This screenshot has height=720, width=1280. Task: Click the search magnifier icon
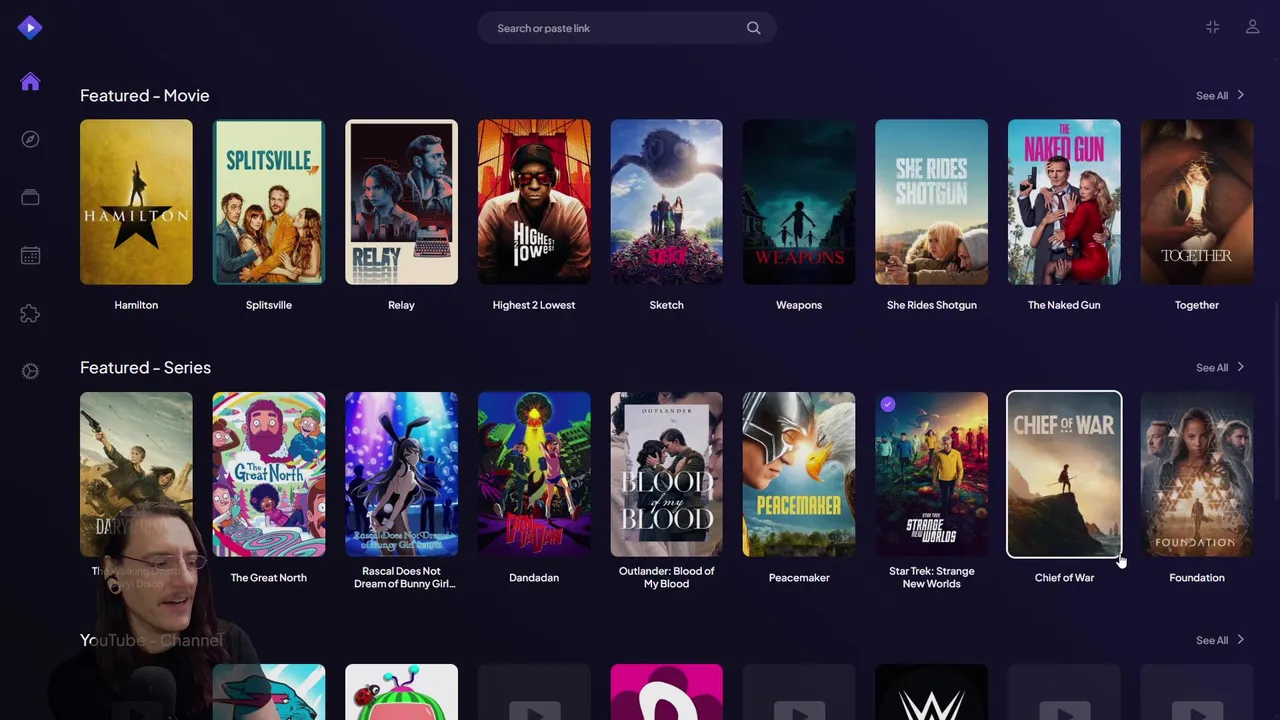coord(754,28)
